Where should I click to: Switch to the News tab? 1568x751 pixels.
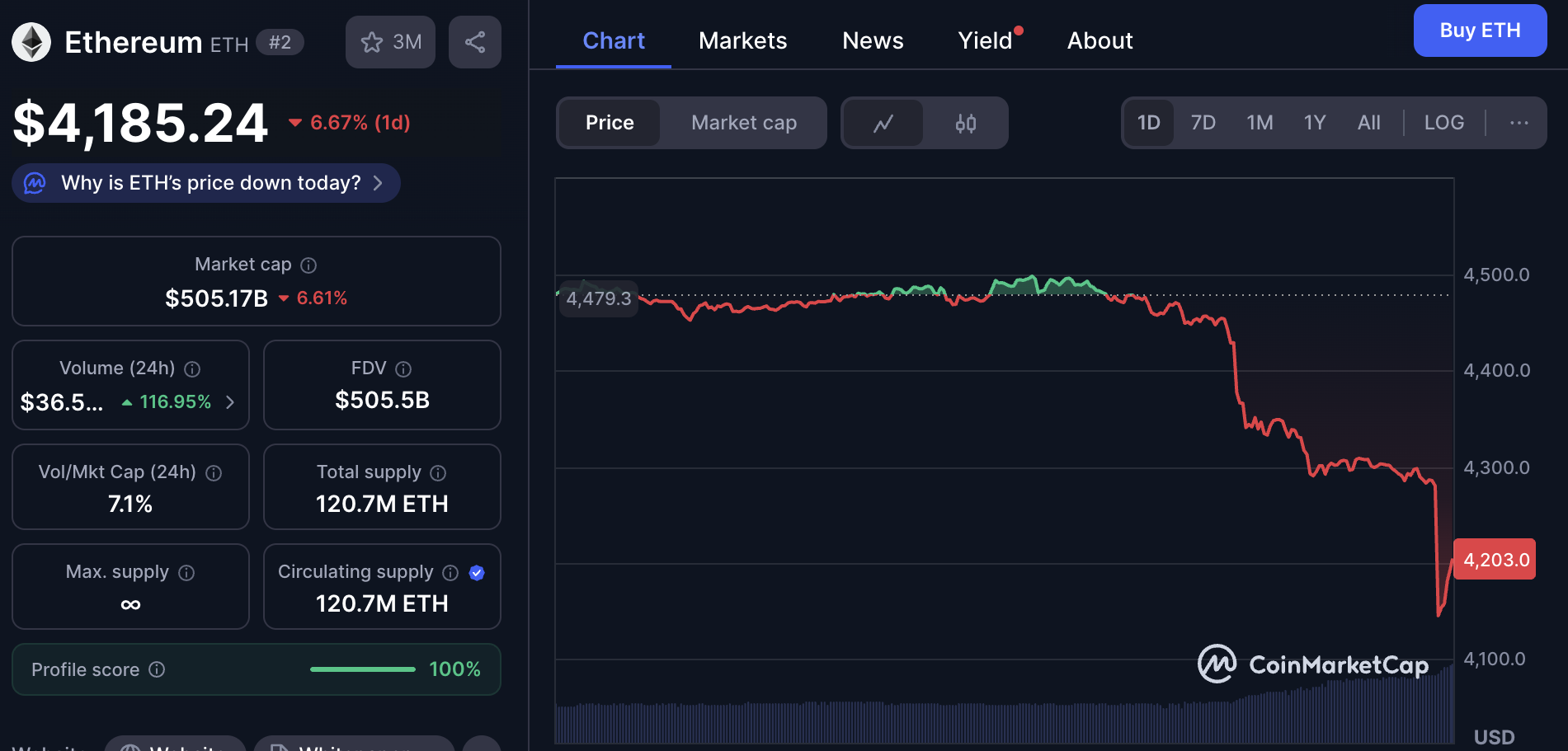pos(873,40)
